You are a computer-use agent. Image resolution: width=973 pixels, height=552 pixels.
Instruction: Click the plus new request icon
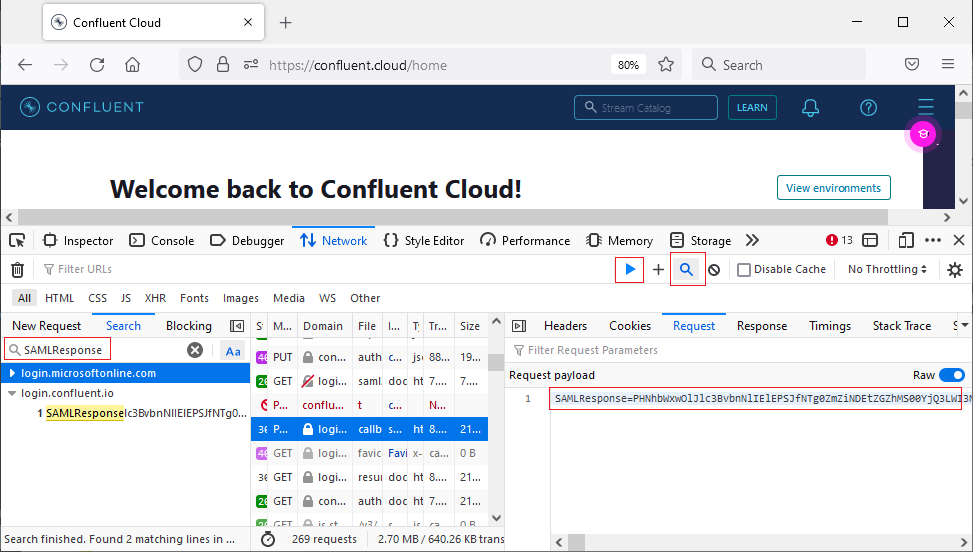(x=658, y=269)
